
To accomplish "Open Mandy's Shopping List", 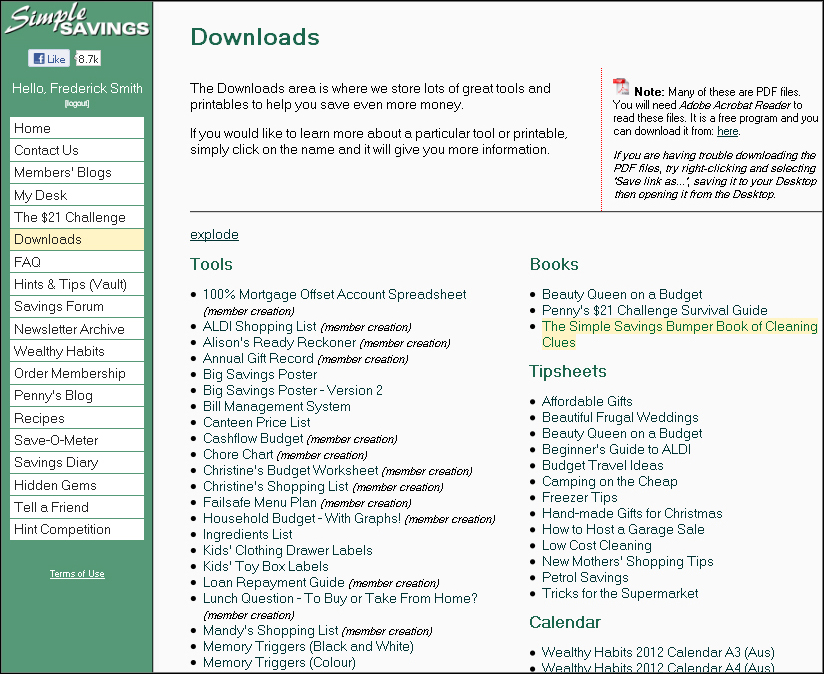I will pyautogui.click(x=271, y=630).
